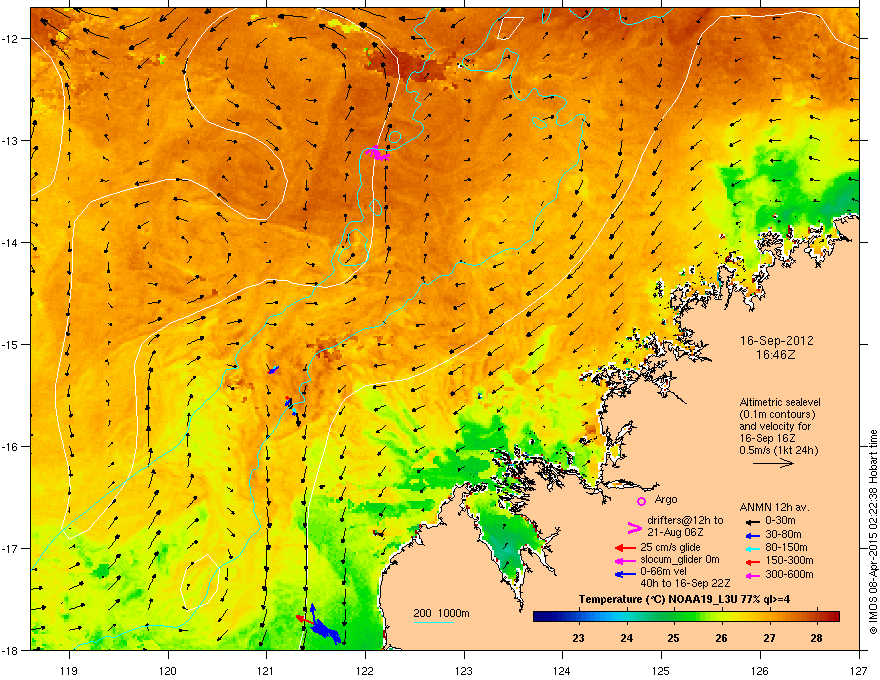Click the blue 0-66m vel legend arrow
Image resolution: width=880 pixels, height=680 pixels.
(x=625, y=575)
